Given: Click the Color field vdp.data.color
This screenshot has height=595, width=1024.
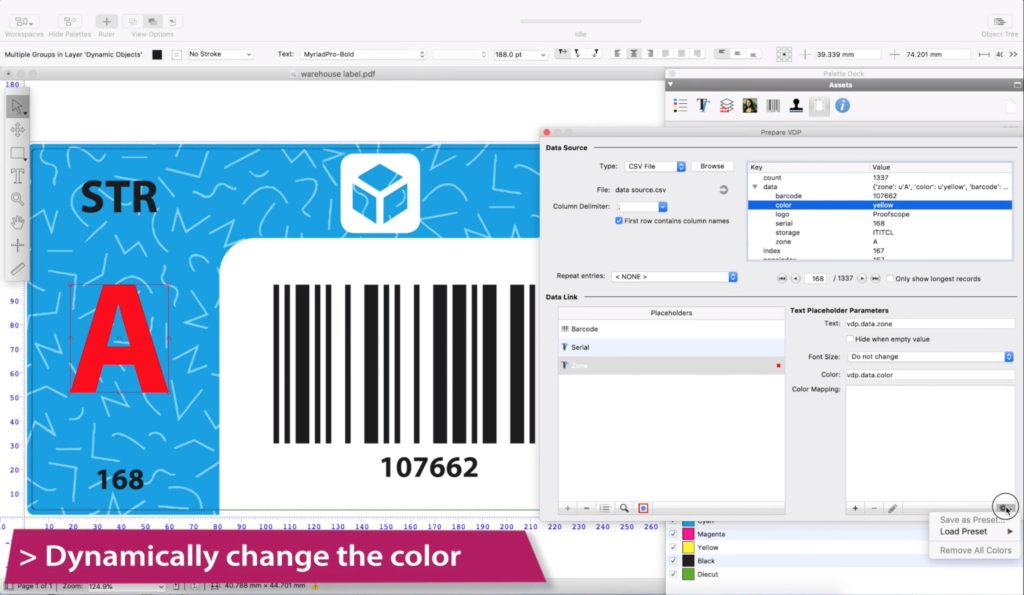Looking at the screenshot, I should [x=929, y=375].
